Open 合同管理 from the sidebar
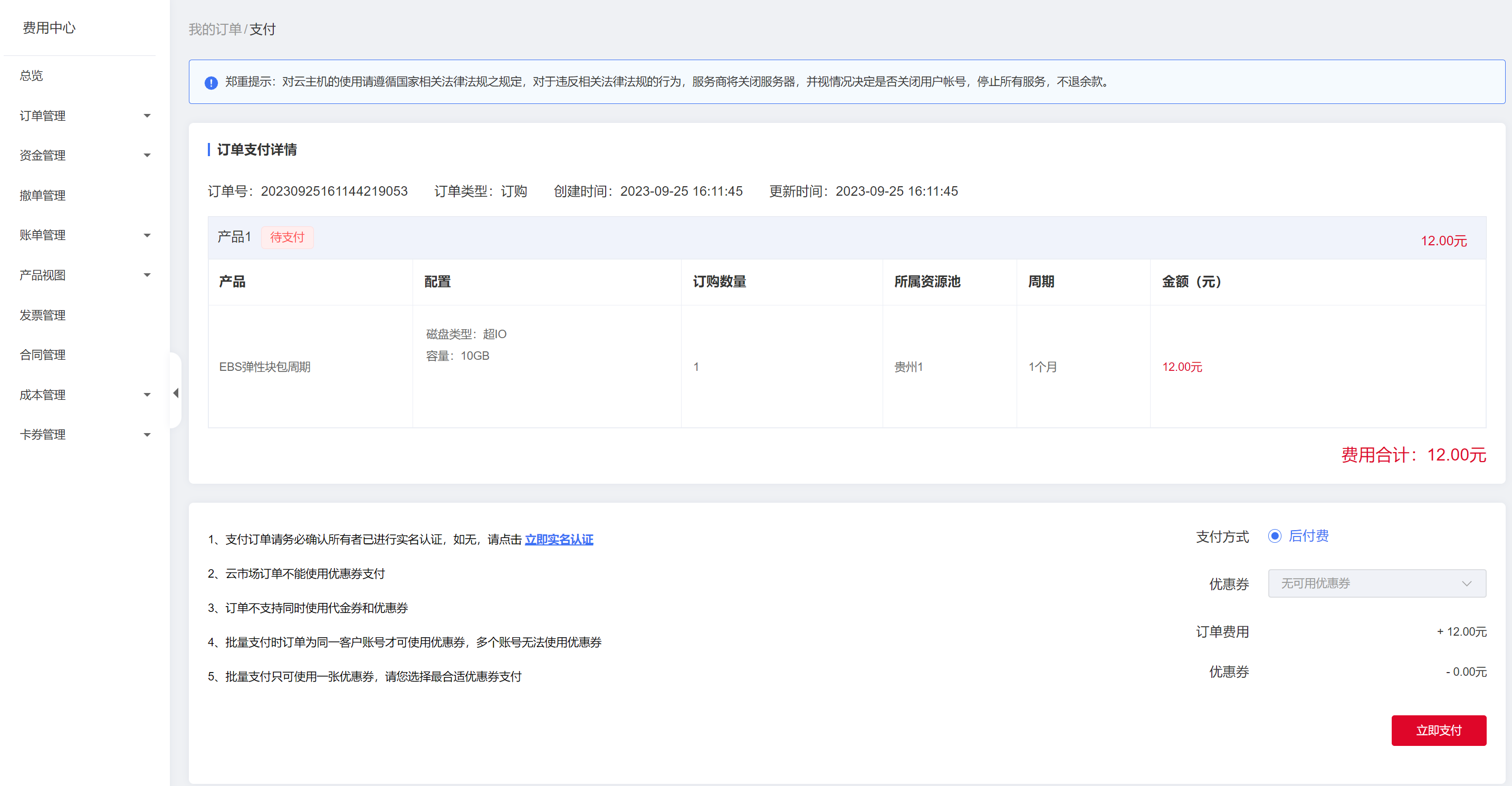 tap(42, 354)
